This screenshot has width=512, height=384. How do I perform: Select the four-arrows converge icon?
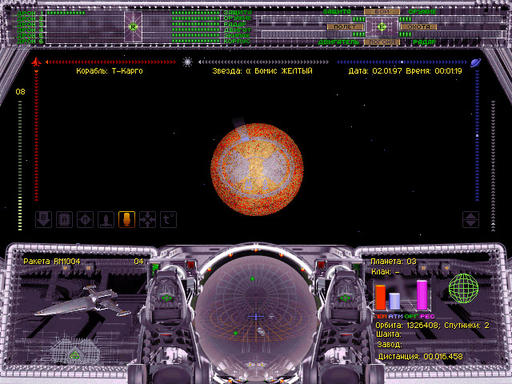pos(147,220)
